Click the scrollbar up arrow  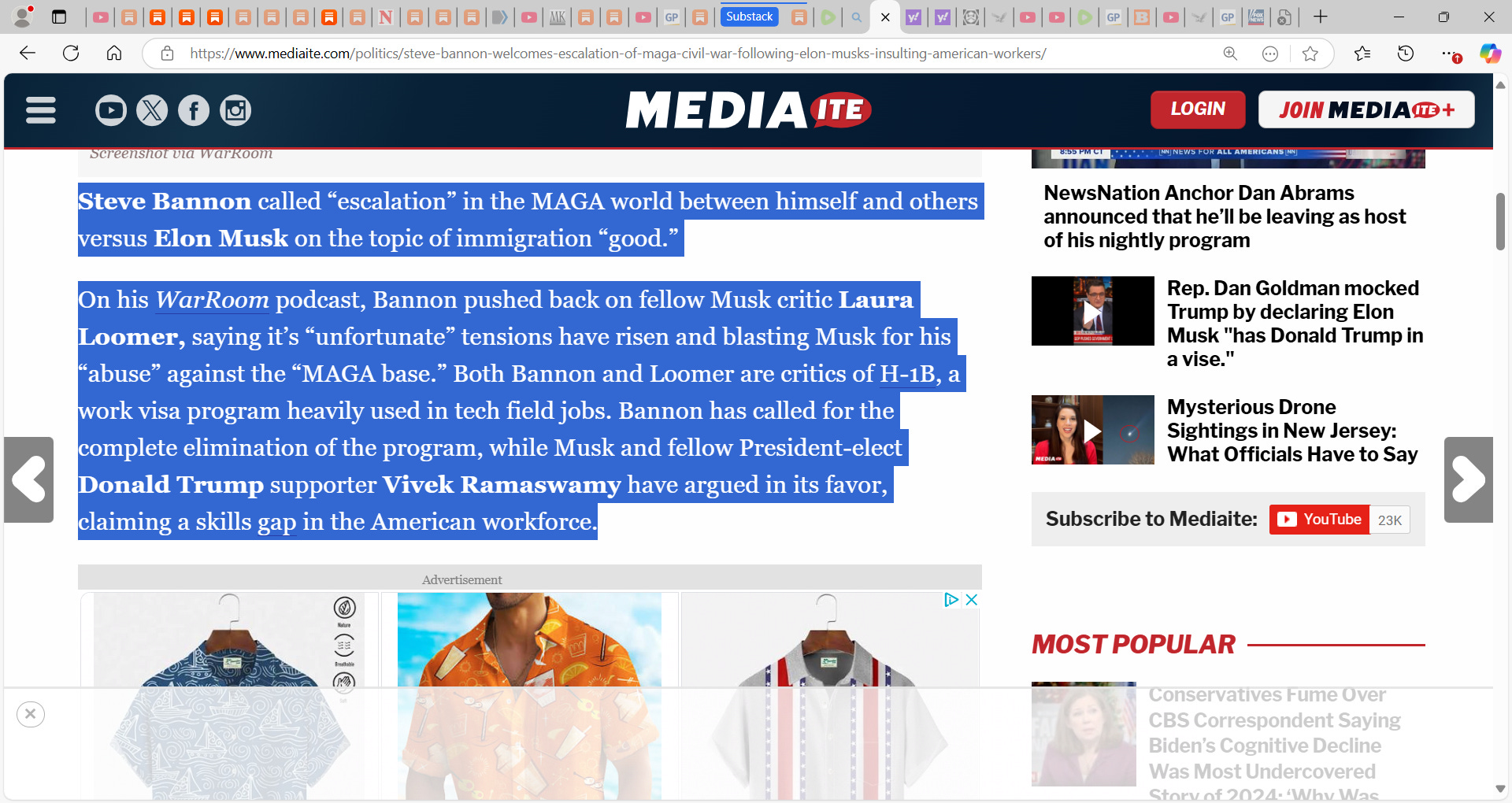tap(1500, 83)
